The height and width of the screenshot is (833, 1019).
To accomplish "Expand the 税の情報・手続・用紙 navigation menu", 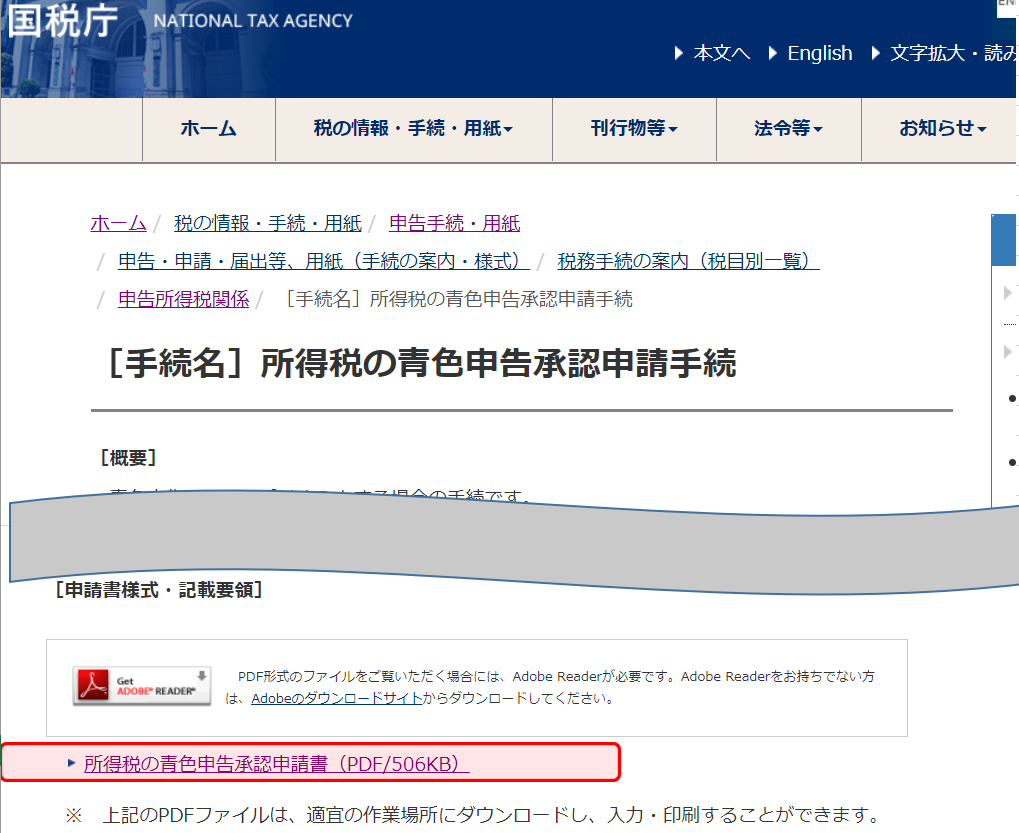I will [413, 128].
